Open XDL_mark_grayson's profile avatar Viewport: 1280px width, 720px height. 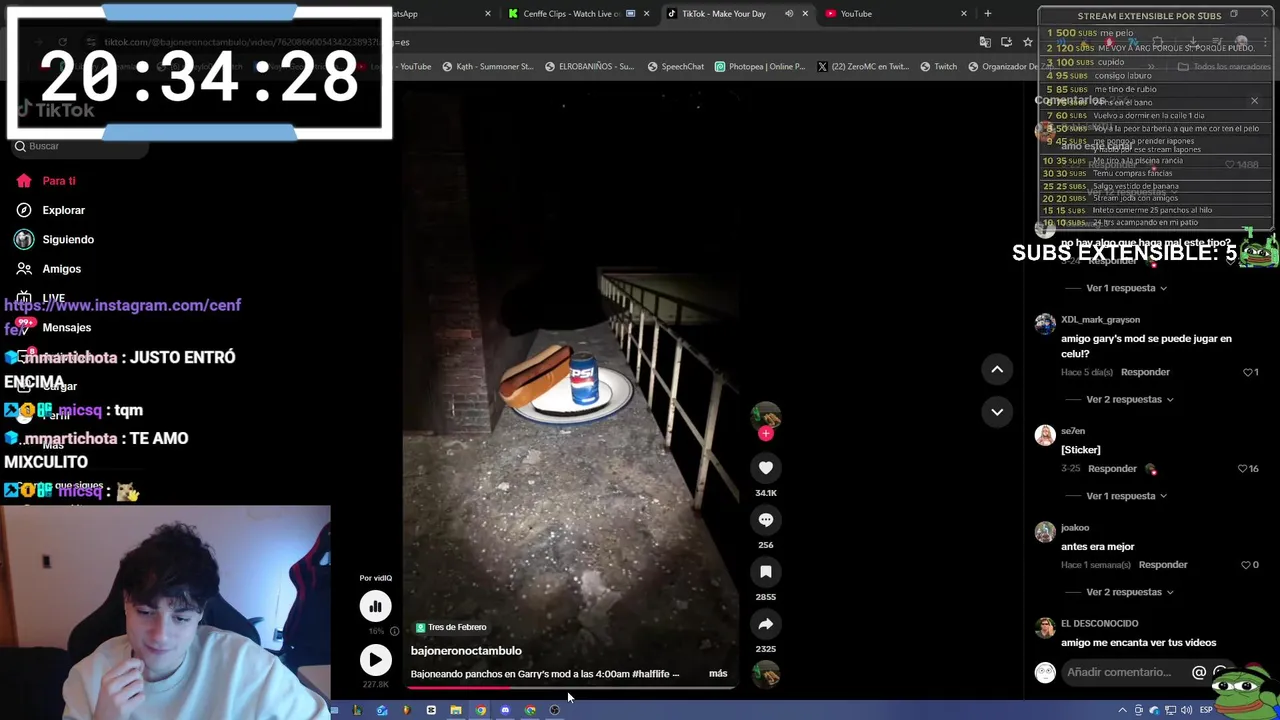tap(1045, 324)
